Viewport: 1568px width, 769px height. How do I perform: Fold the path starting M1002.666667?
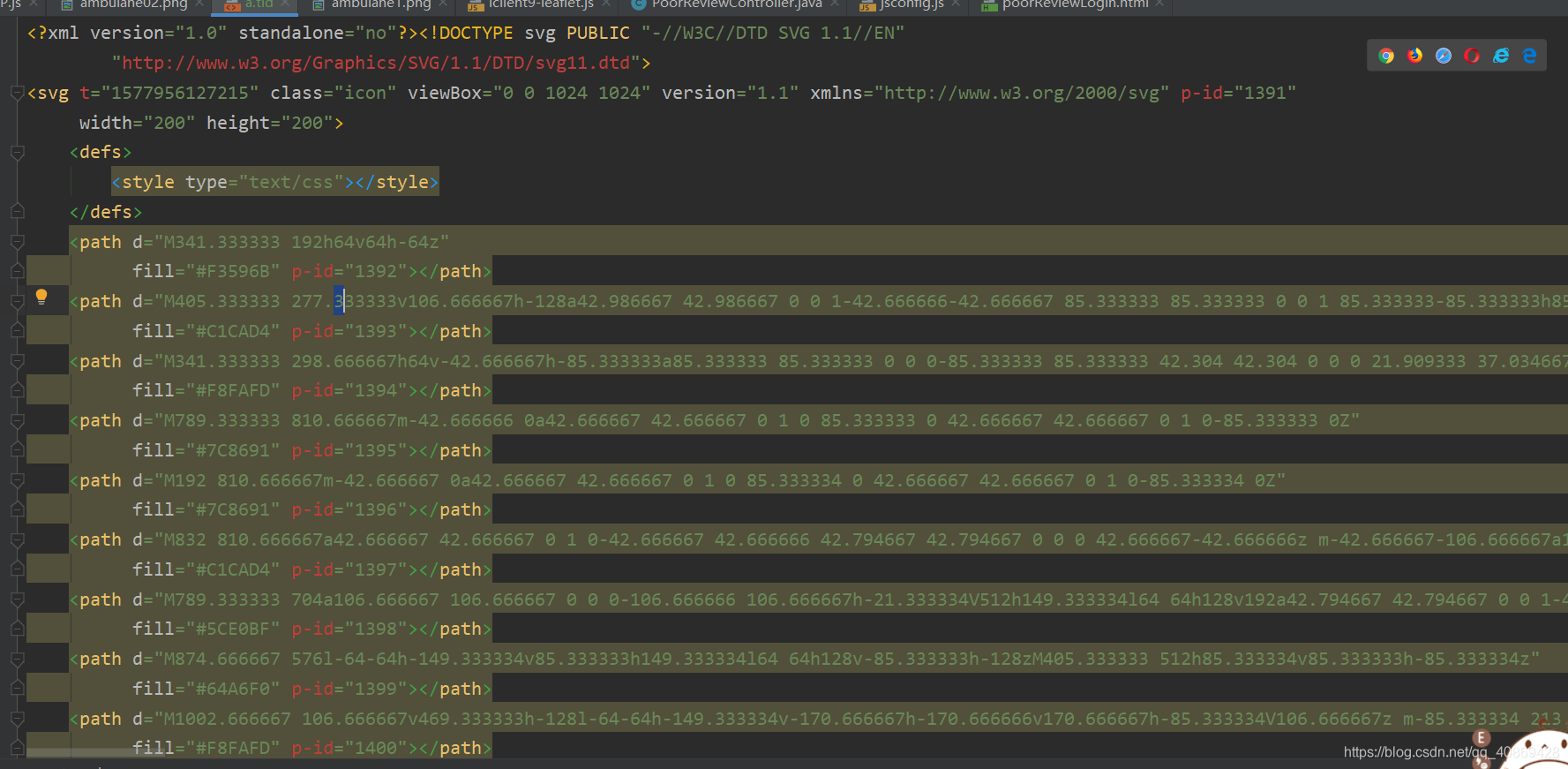click(x=17, y=719)
